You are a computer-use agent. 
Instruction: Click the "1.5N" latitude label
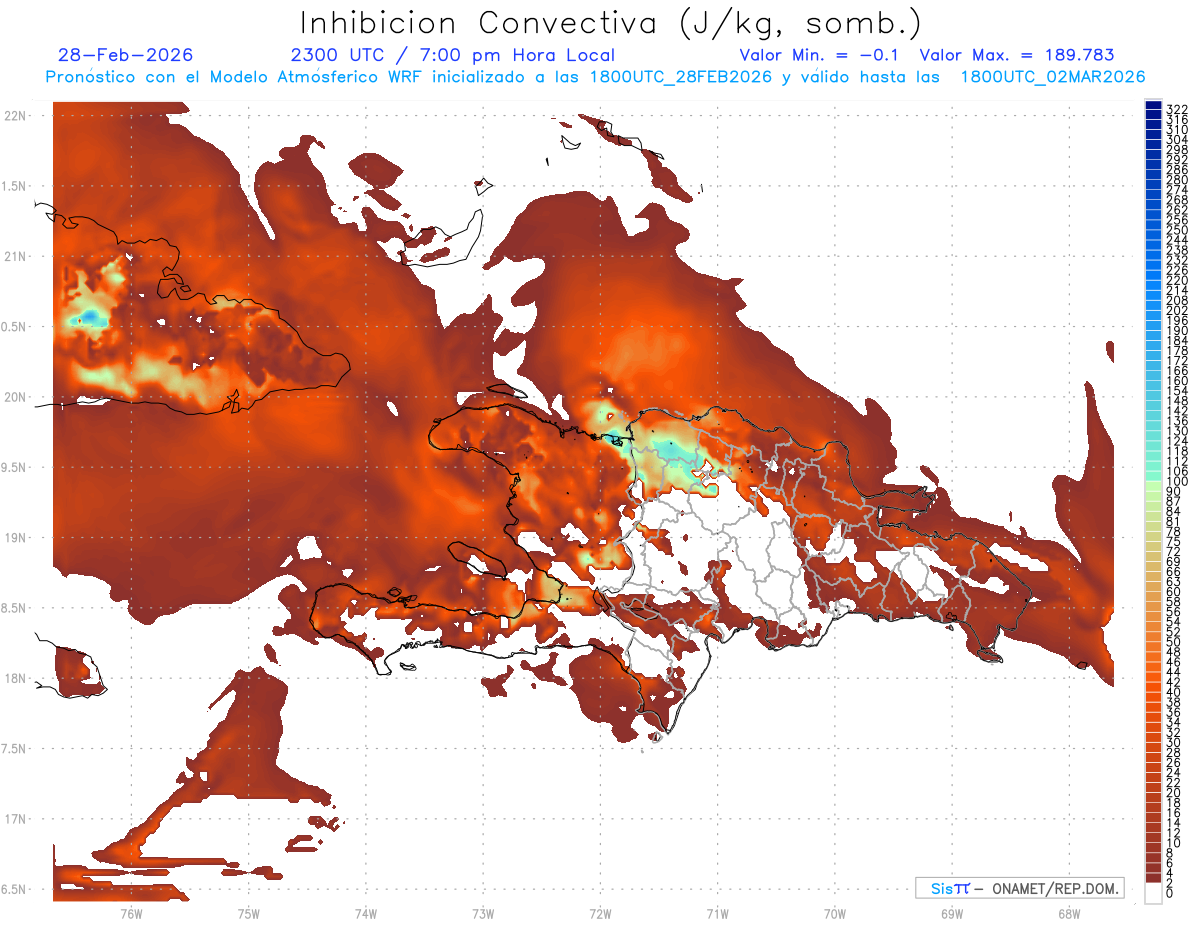pos(15,186)
